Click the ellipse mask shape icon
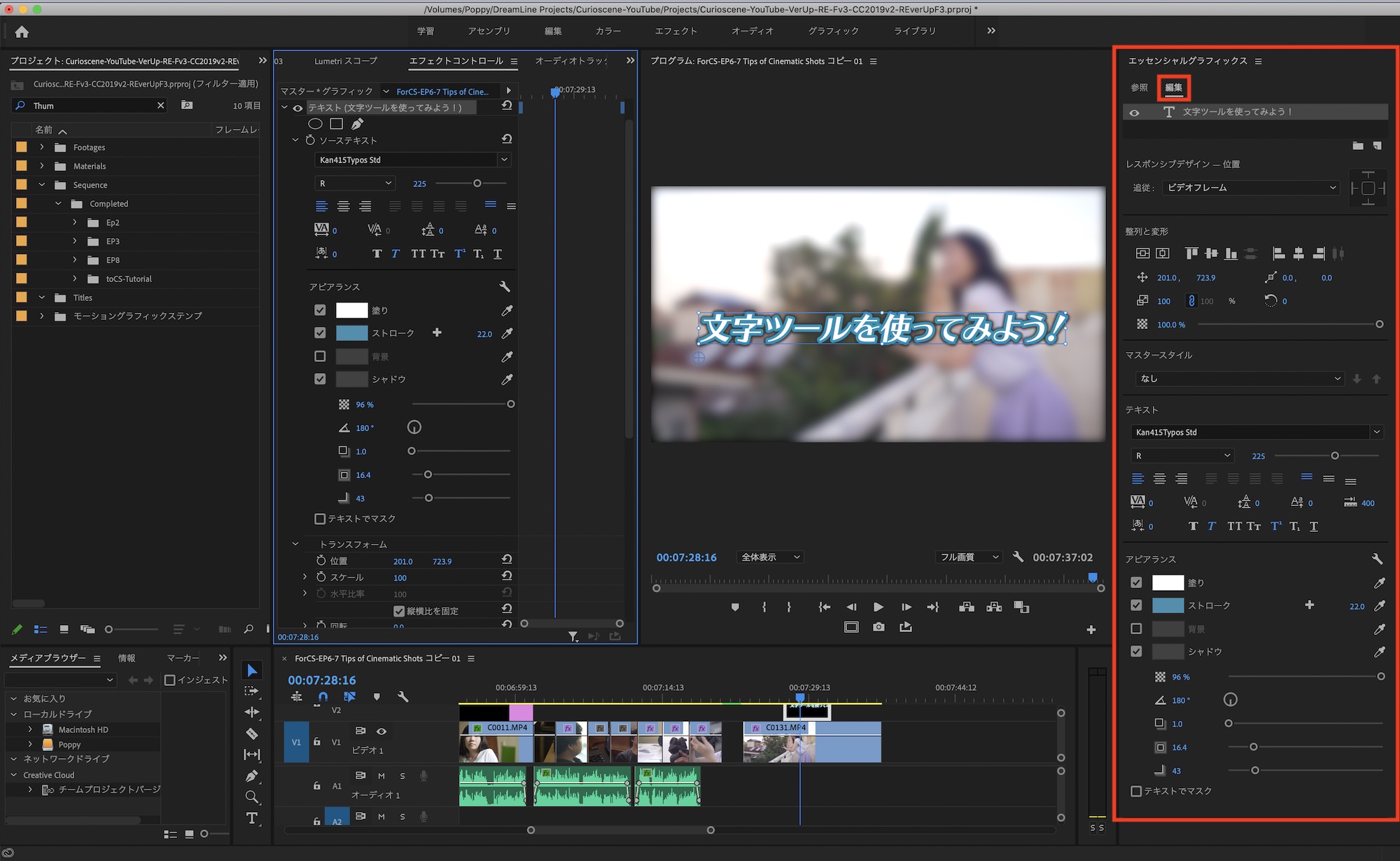Viewport: 1400px width, 861px height. [x=315, y=124]
